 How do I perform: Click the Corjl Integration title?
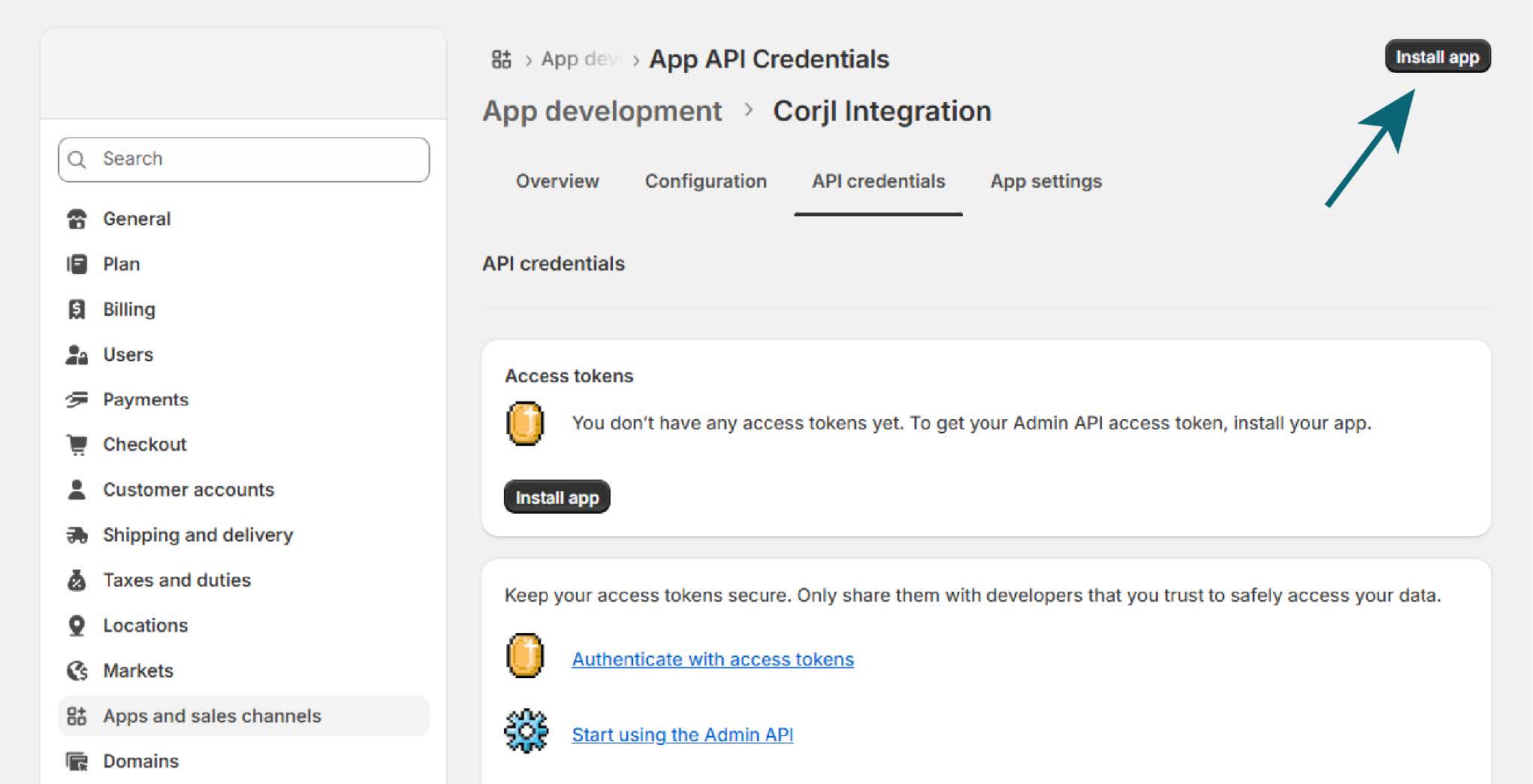click(x=882, y=111)
